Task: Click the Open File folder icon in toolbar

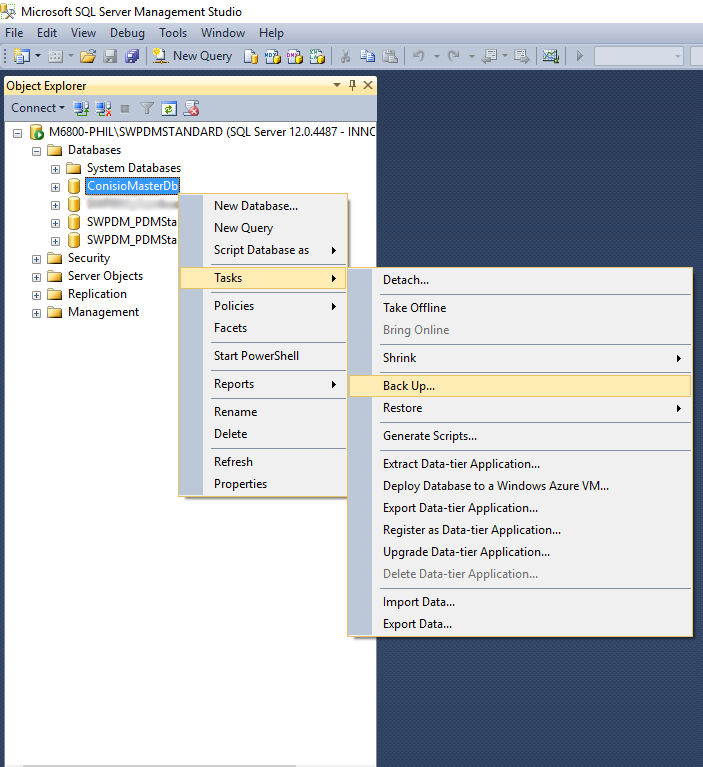Action: click(x=88, y=56)
